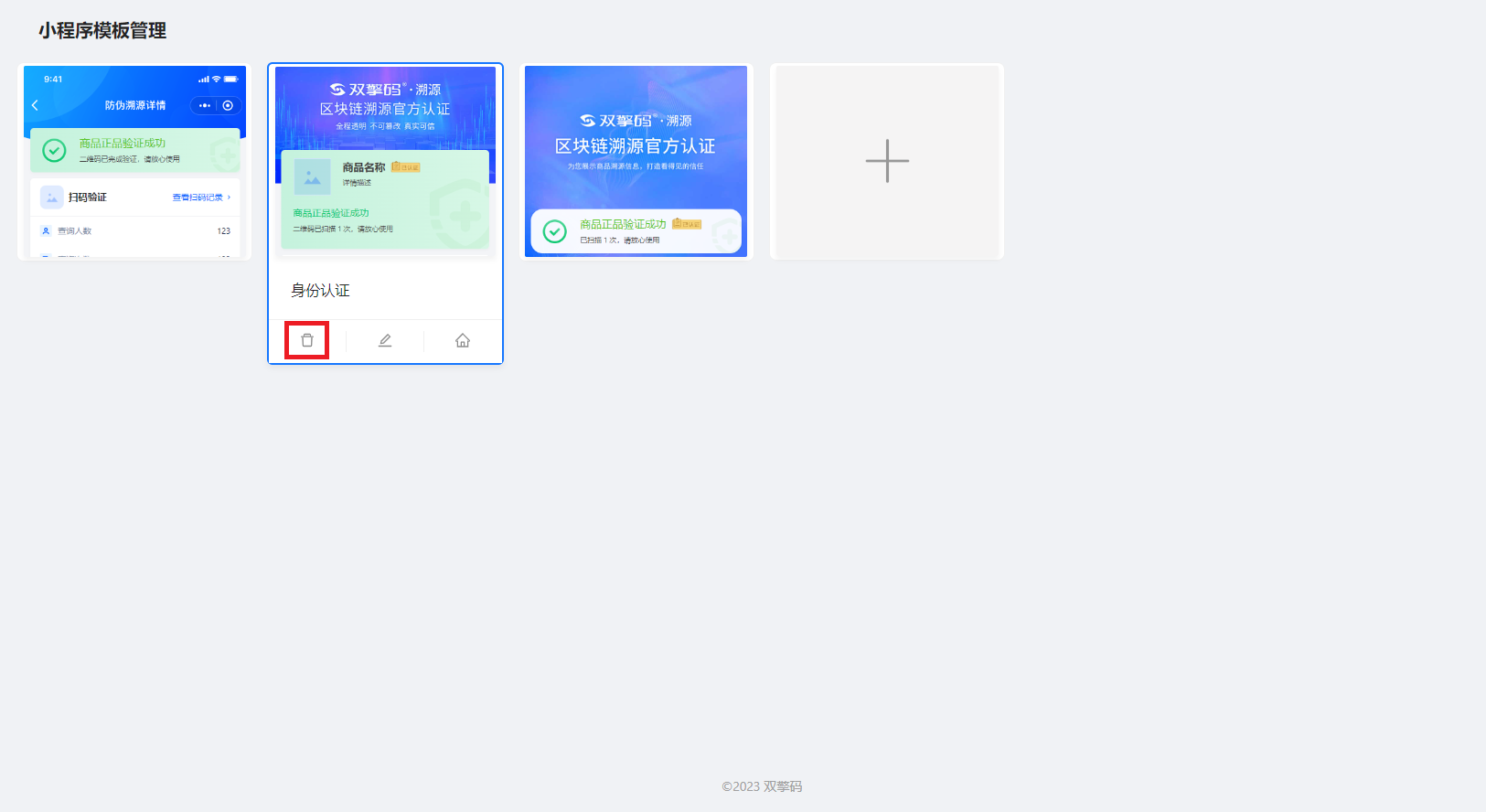
Task: Click the mini-program more dots in first preview
Action: (204, 105)
